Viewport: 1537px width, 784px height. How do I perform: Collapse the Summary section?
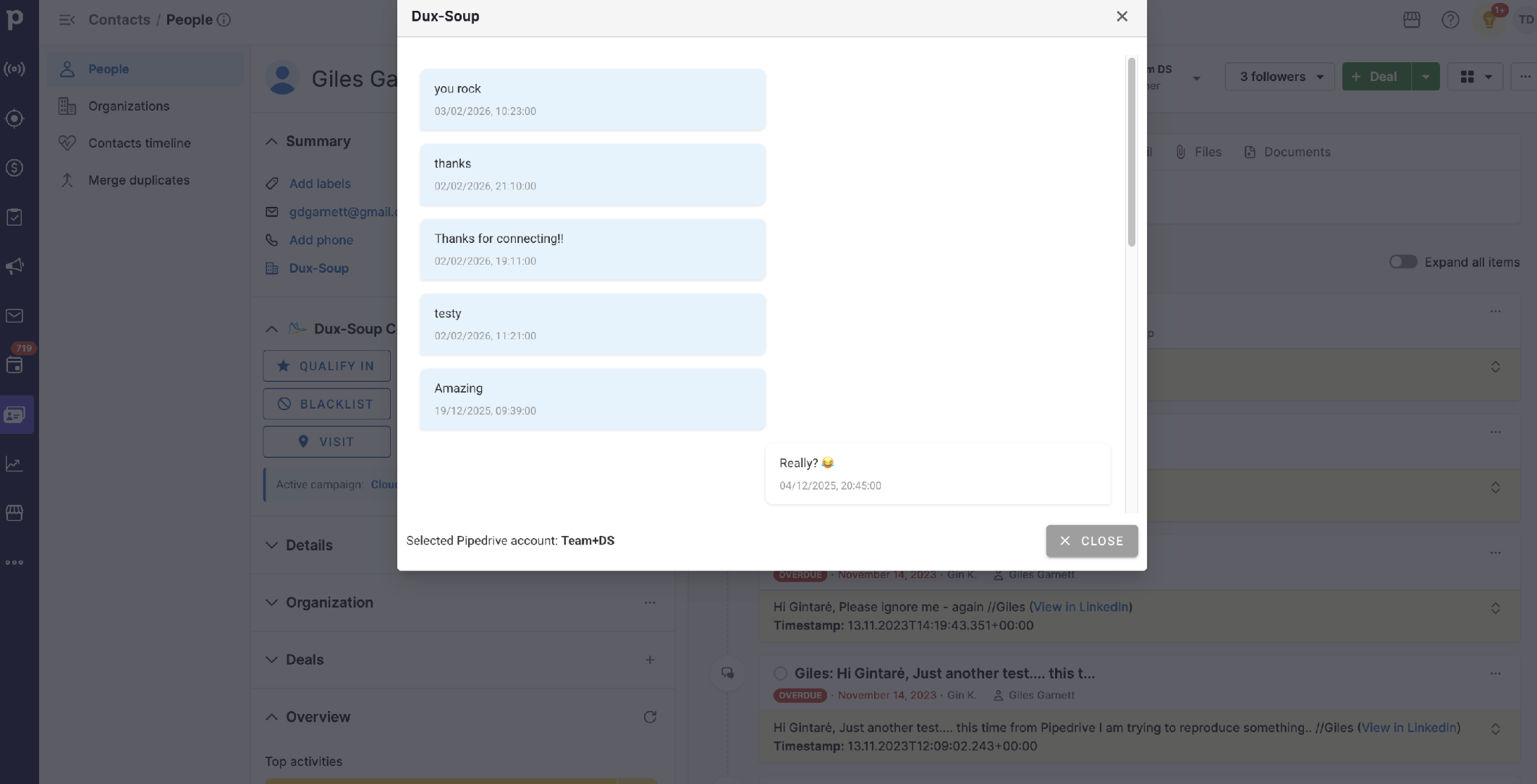[271, 141]
